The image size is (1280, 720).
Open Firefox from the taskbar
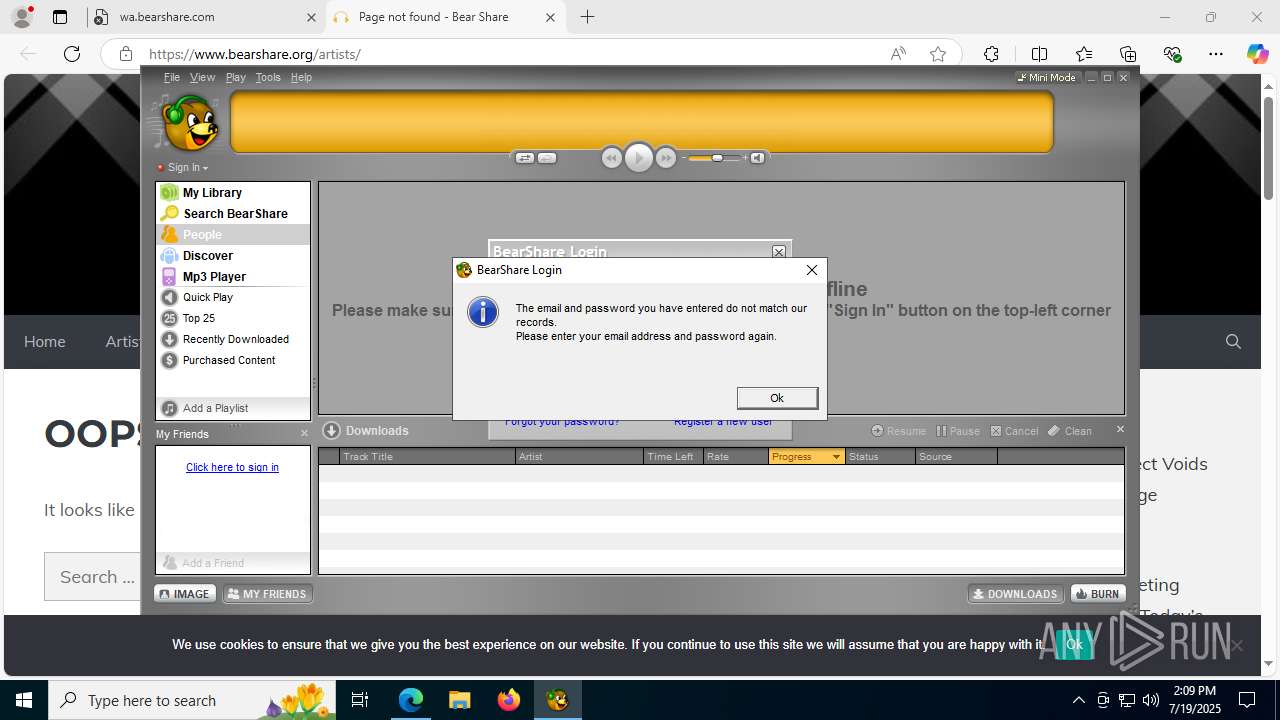coord(509,700)
